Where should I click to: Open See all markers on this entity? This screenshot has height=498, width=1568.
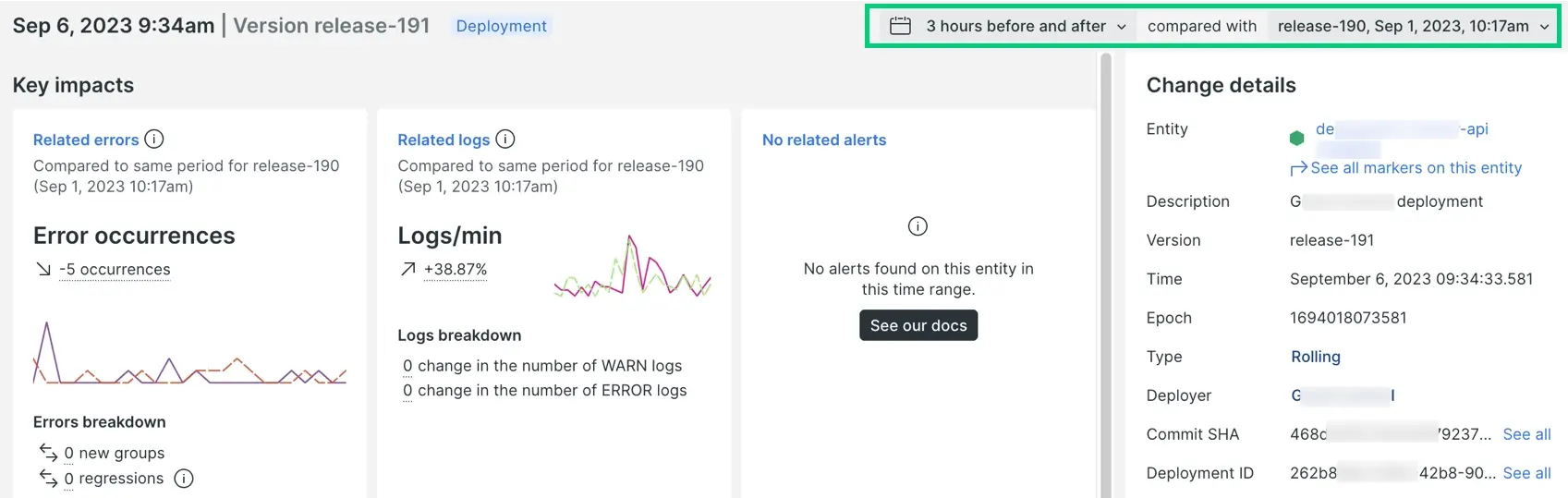click(1416, 168)
